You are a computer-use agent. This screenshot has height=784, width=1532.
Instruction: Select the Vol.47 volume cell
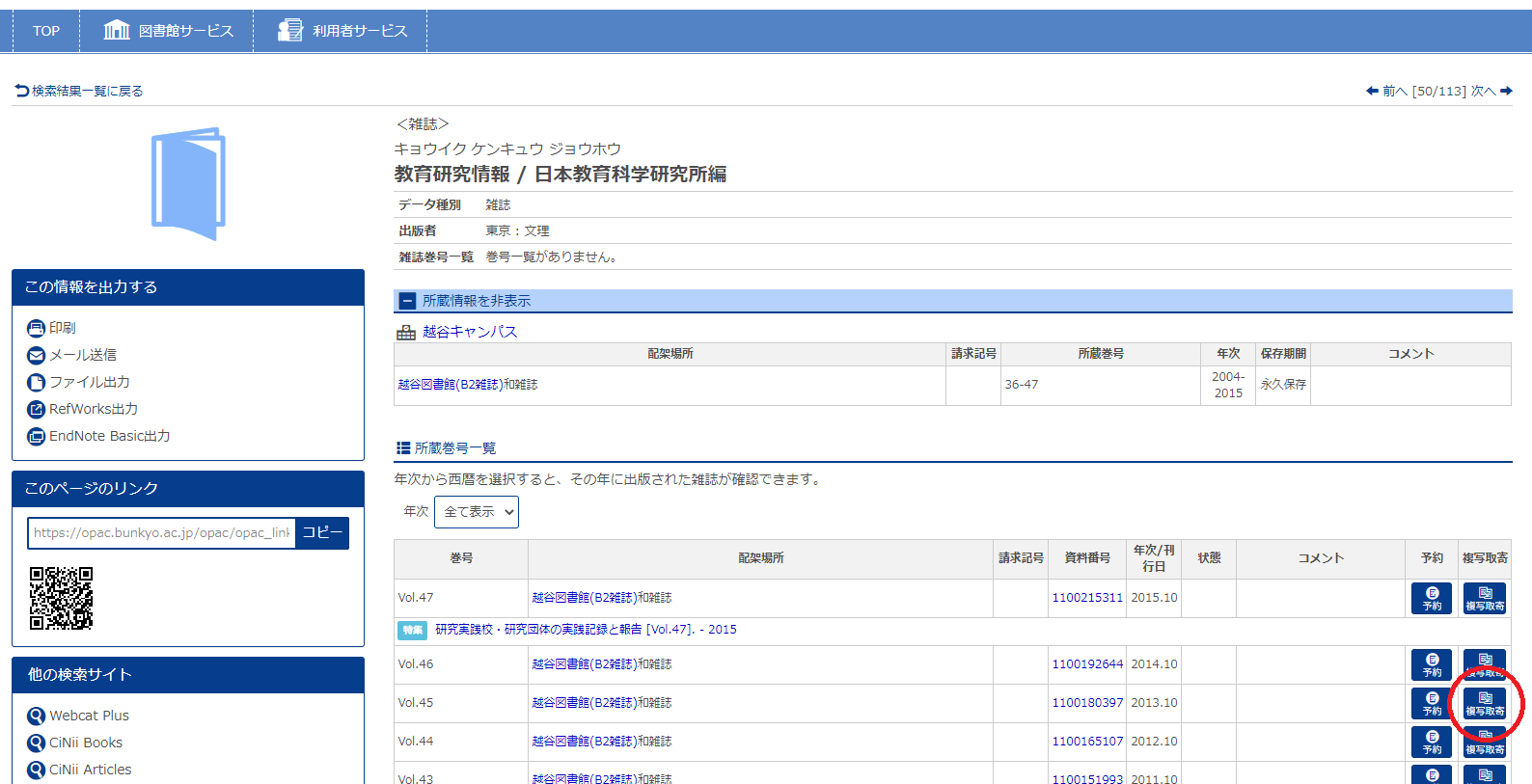tap(461, 598)
